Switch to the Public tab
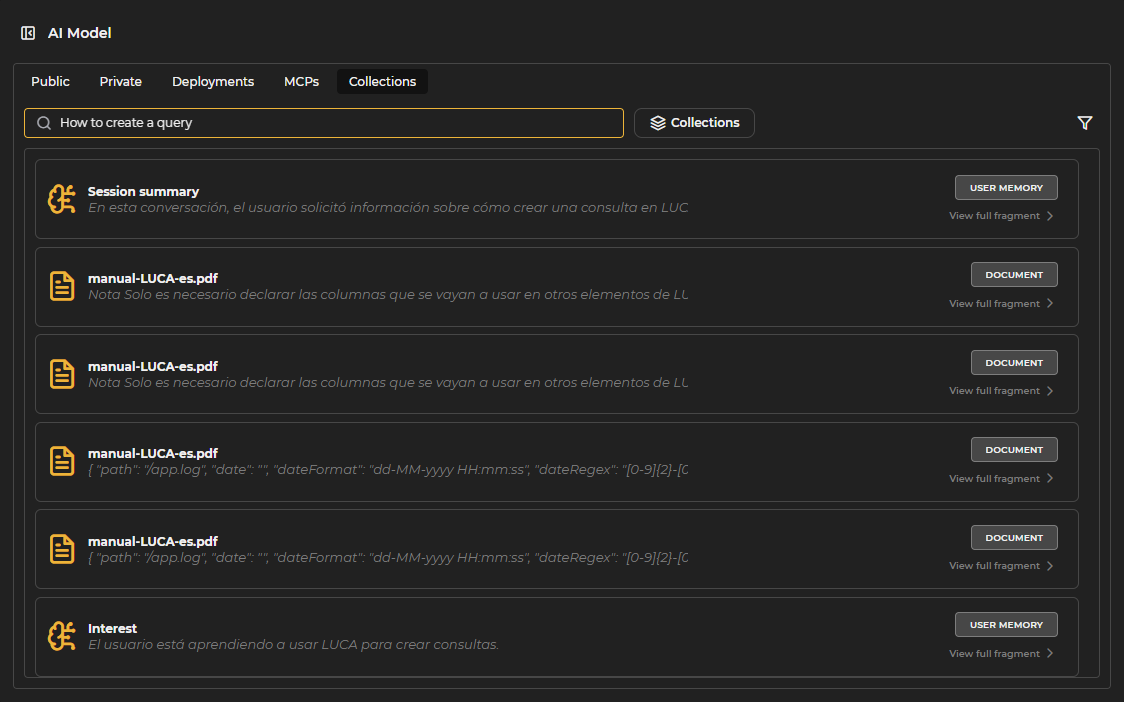Image resolution: width=1124 pixels, height=702 pixels. coord(50,82)
